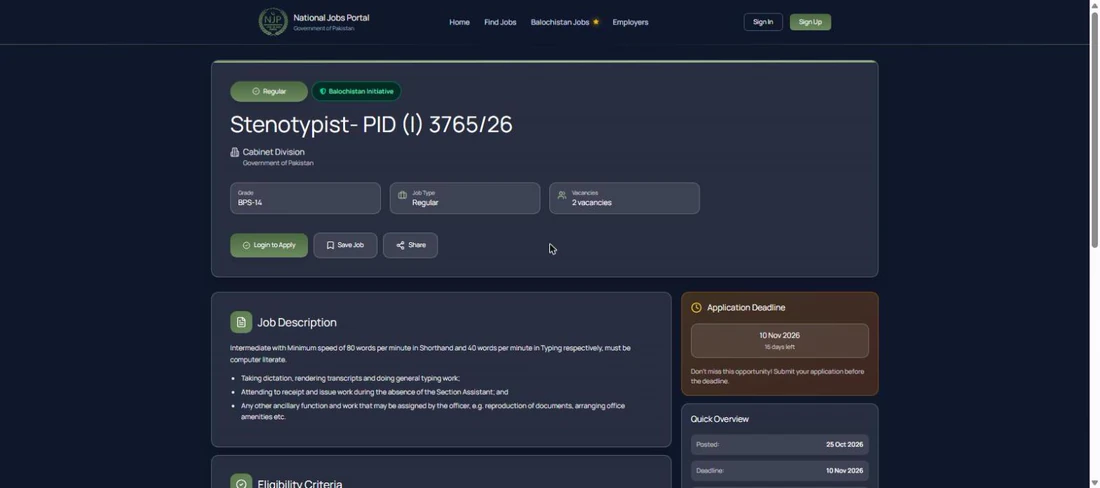Share the Stenotypist job posting
The image size is (1100, 488).
coord(410,245)
